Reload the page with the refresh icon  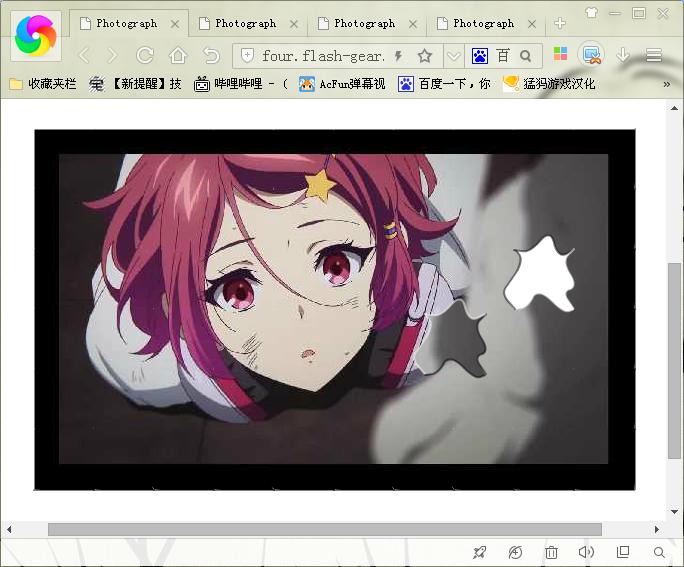click(x=145, y=56)
